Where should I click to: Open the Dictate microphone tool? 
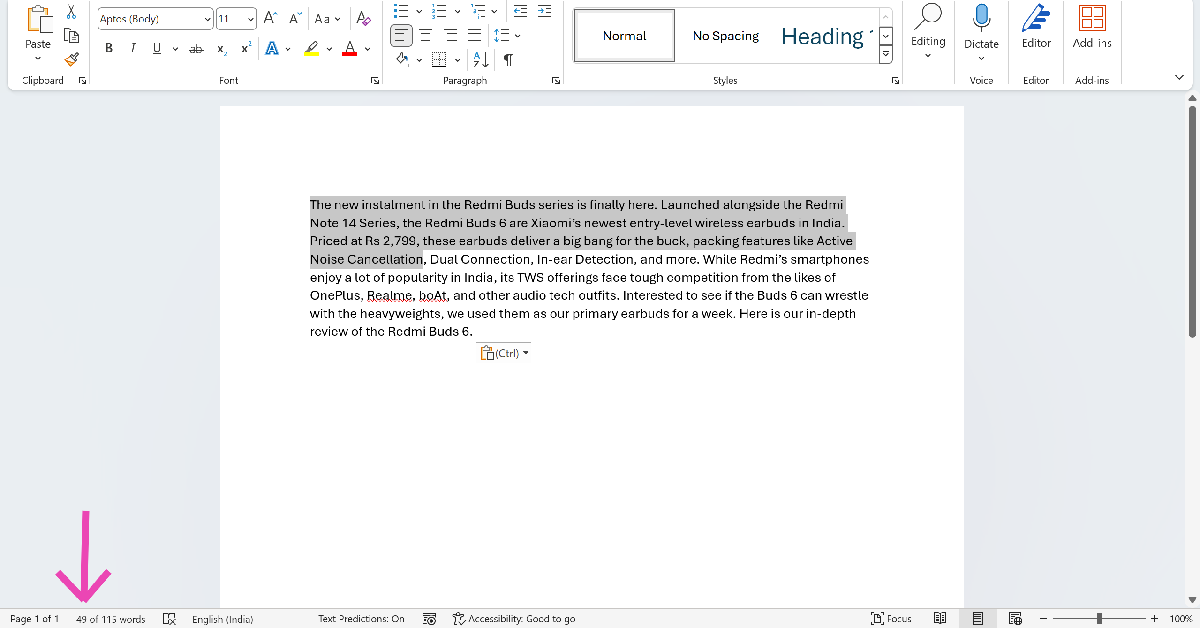[981, 18]
